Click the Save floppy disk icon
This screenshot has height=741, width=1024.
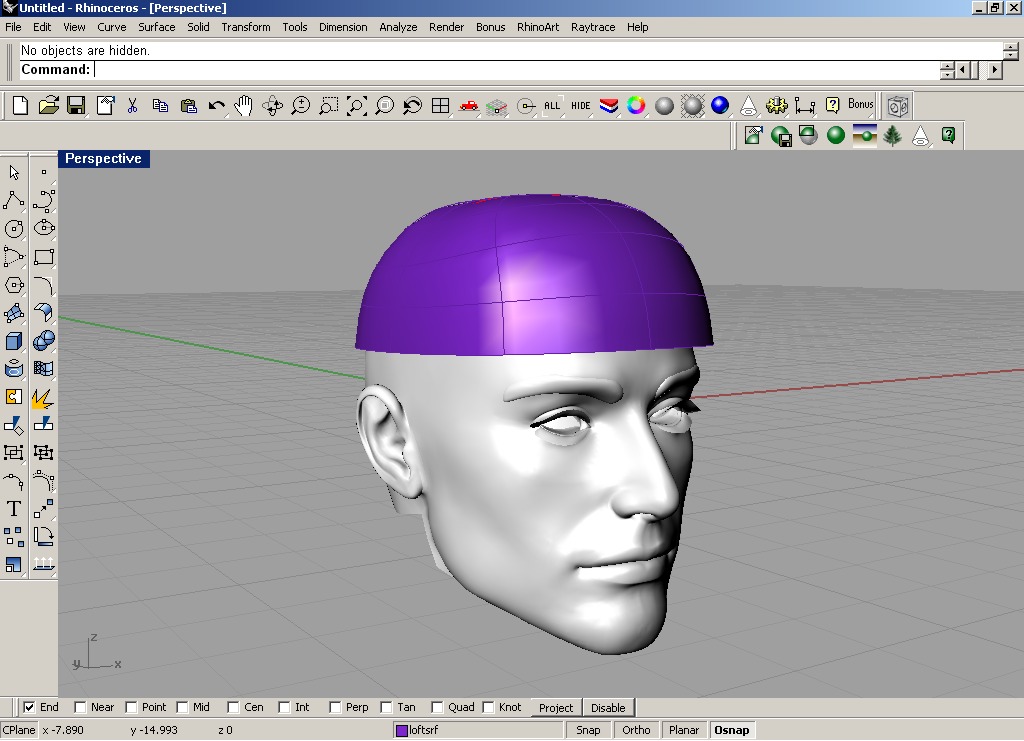(76, 105)
